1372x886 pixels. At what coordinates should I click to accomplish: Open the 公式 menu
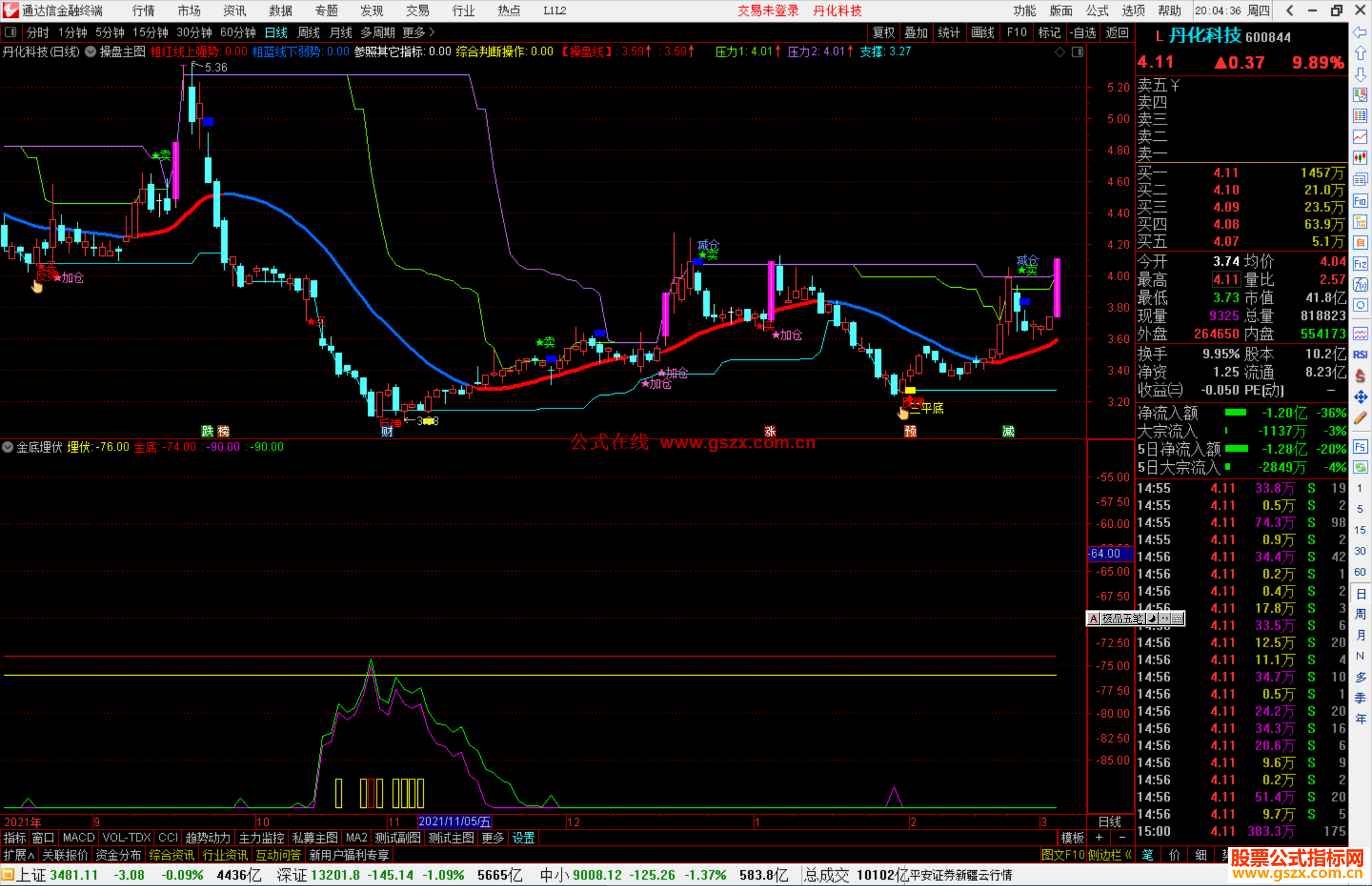pyautogui.click(x=1097, y=11)
